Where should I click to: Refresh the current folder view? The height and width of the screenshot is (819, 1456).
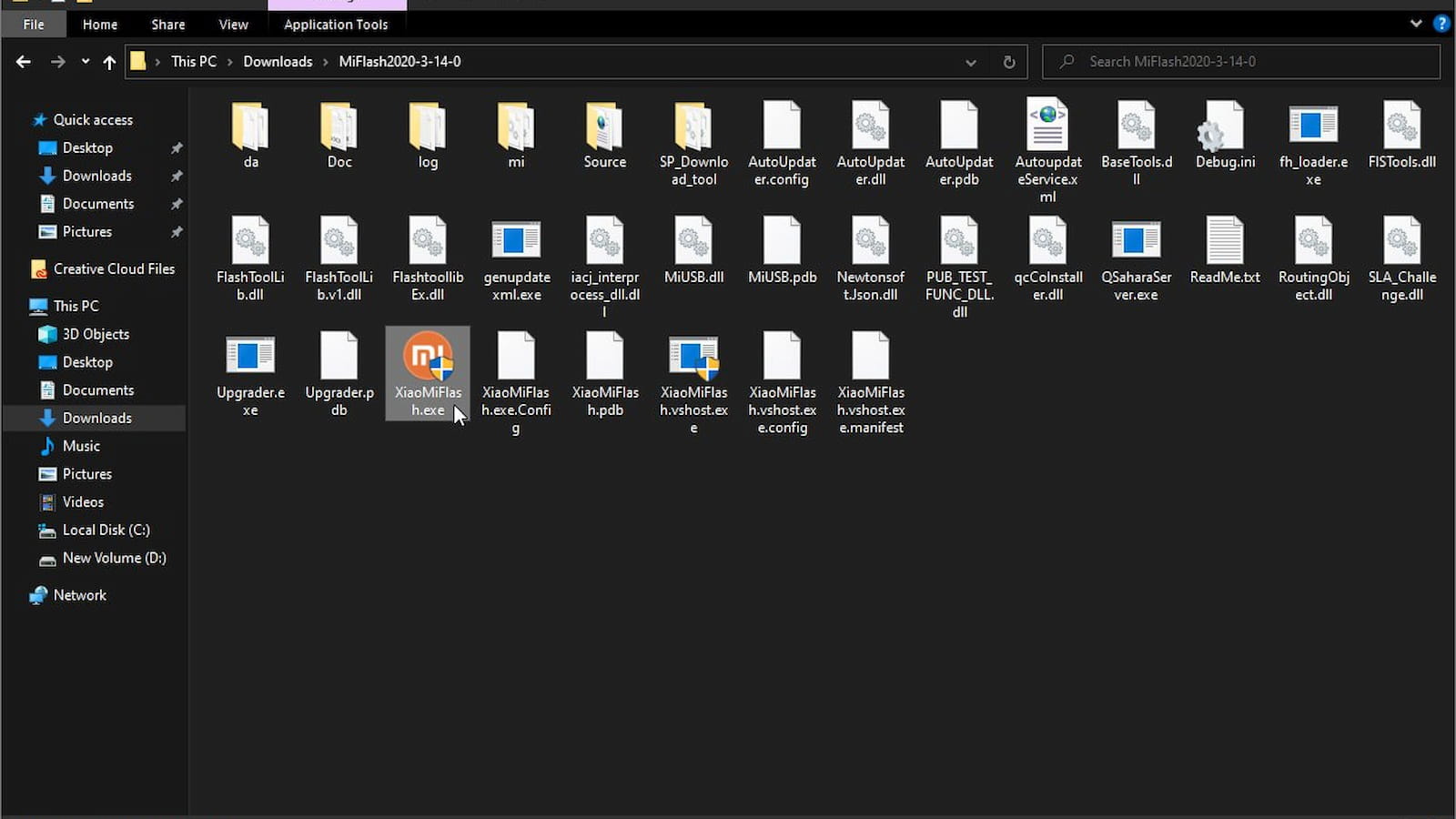click(1009, 62)
